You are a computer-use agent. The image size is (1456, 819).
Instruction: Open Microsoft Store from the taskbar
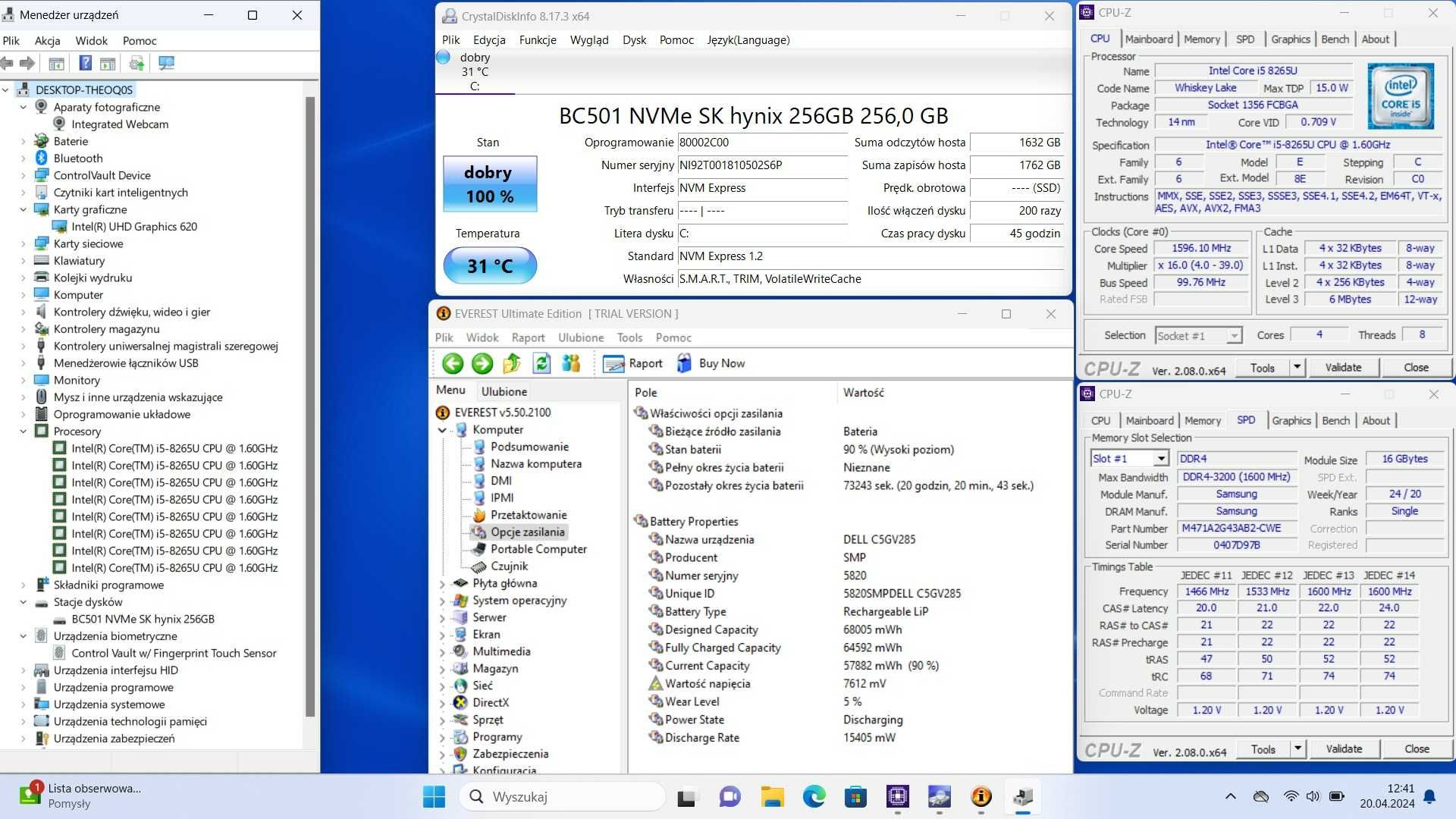pyautogui.click(x=855, y=797)
